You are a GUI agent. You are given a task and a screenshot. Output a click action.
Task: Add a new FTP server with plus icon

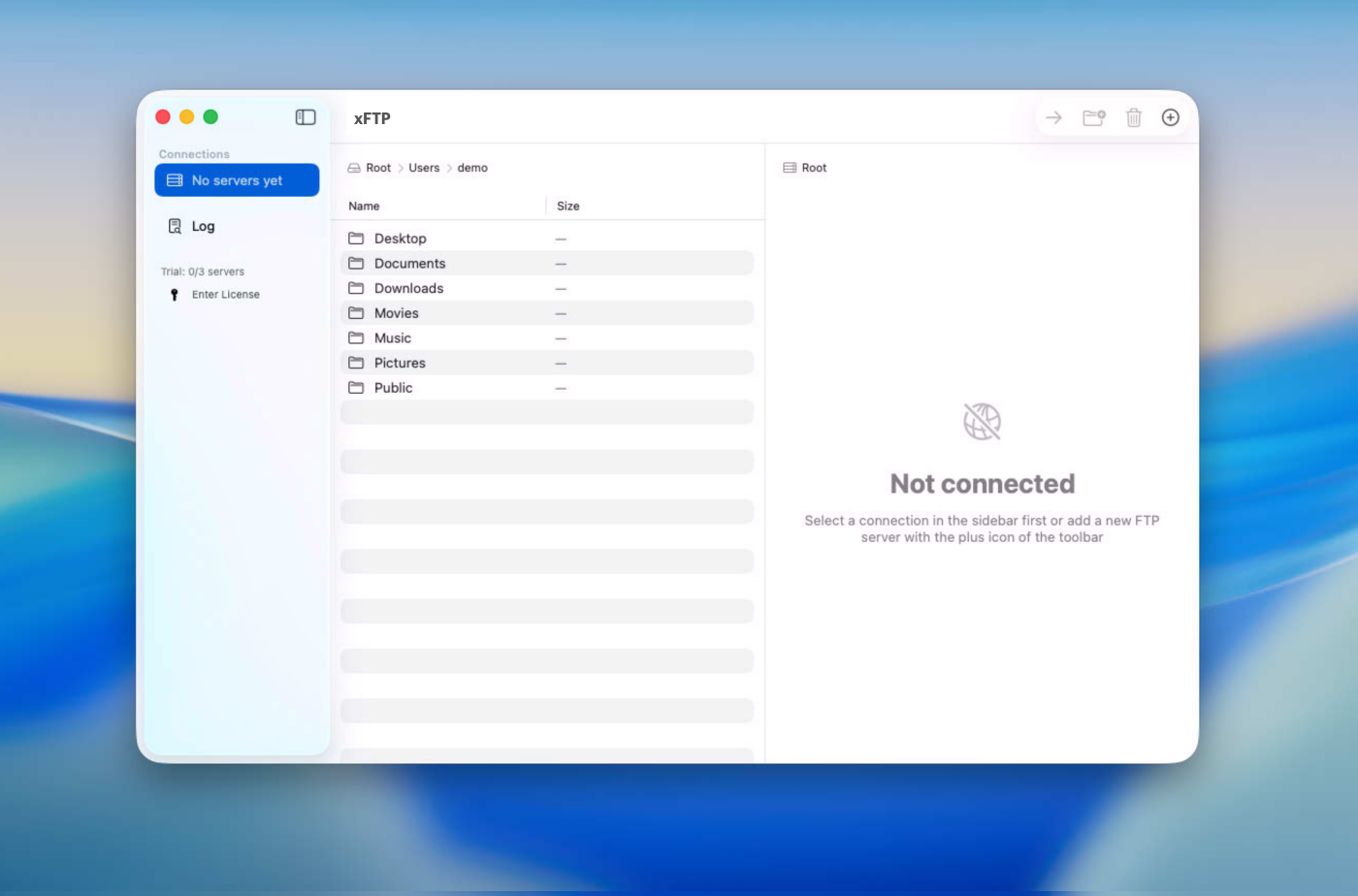click(x=1171, y=117)
